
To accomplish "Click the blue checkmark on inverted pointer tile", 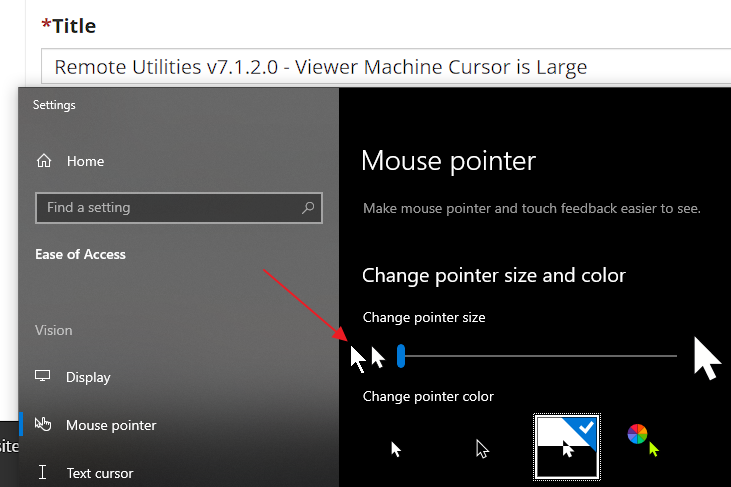I will pyautogui.click(x=587, y=427).
